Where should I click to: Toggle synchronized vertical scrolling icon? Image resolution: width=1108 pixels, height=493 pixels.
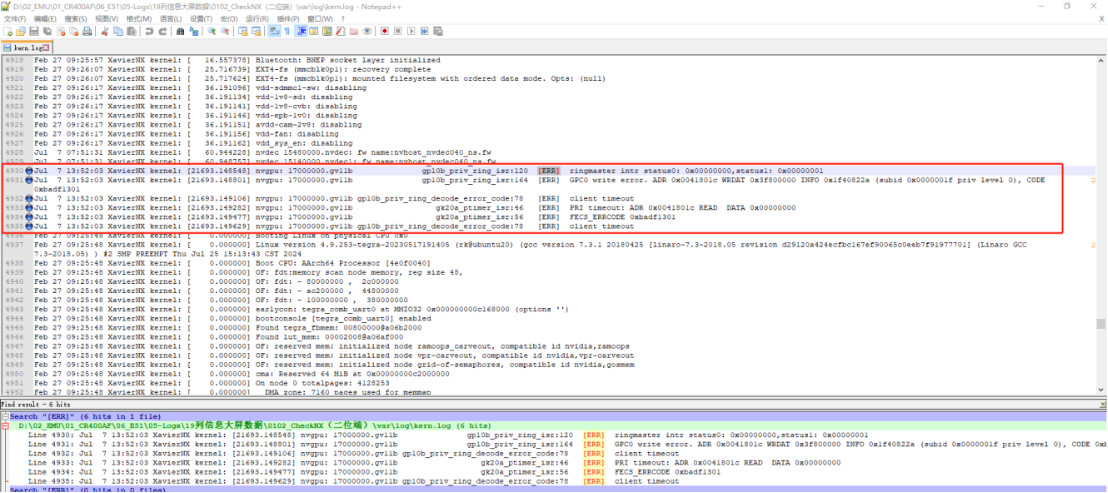(x=243, y=31)
